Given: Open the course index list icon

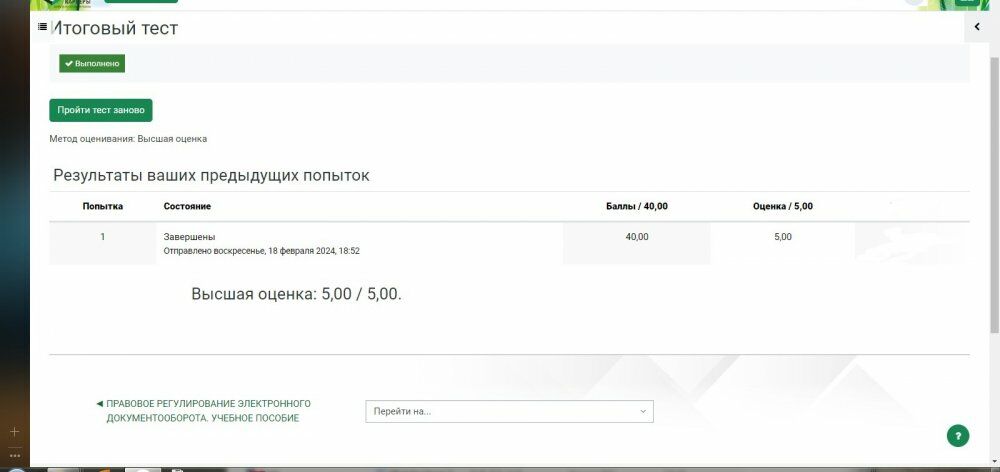Looking at the screenshot, I should pyautogui.click(x=43, y=27).
